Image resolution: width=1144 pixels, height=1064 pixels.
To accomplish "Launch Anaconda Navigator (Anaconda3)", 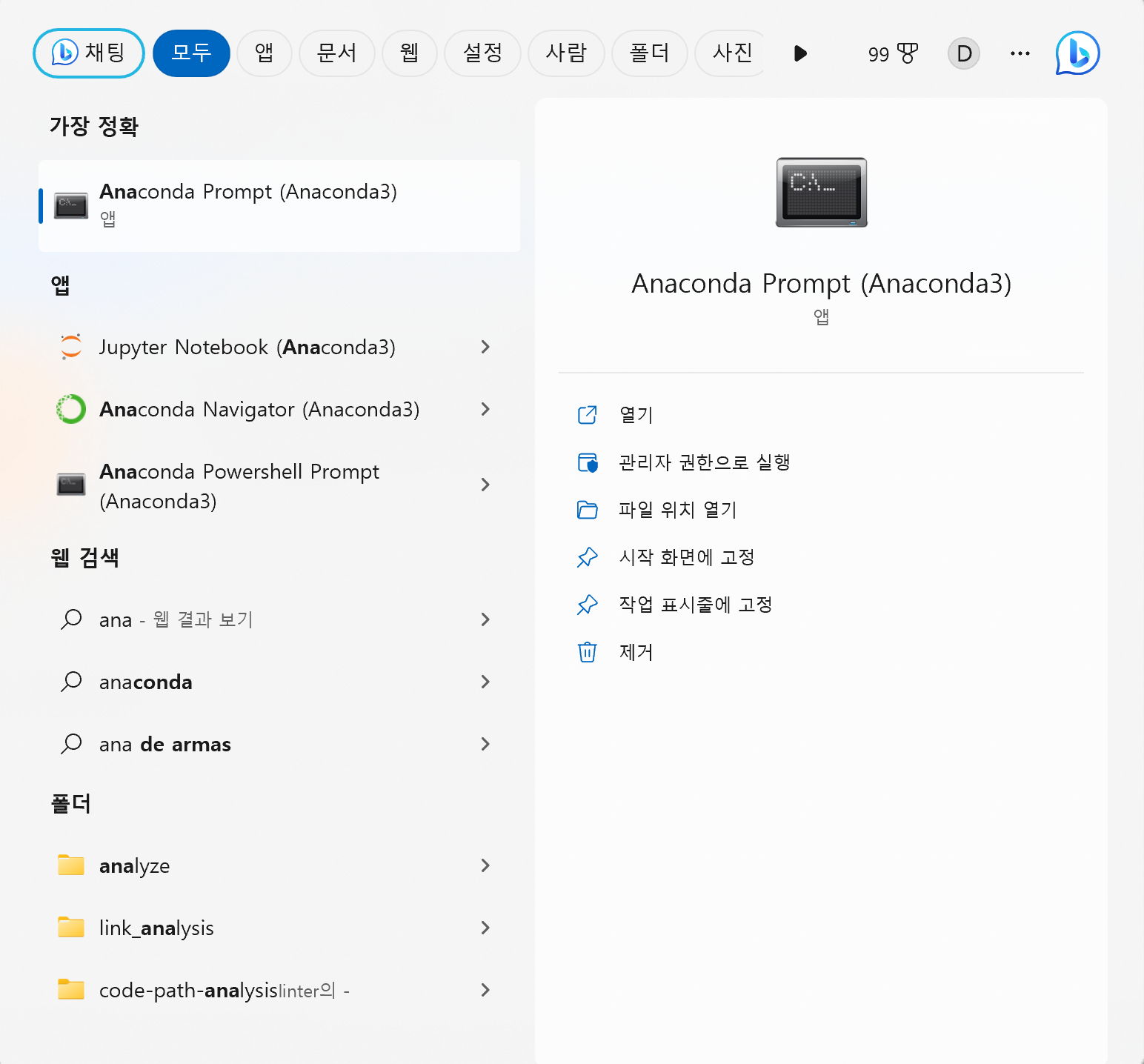I will 259,409.
